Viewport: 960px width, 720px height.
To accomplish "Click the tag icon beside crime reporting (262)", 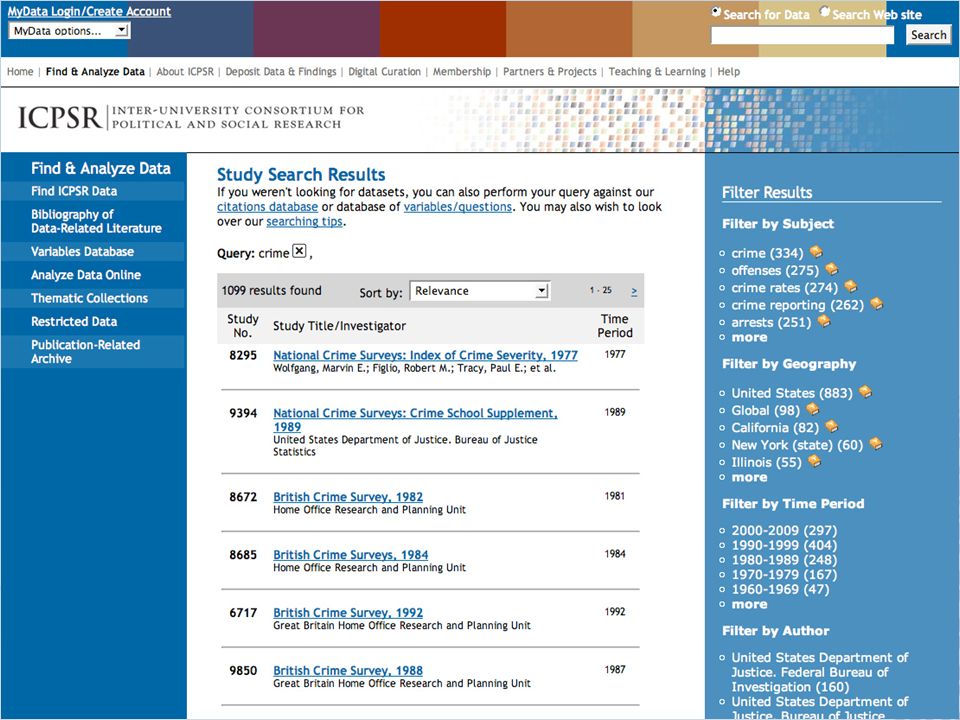I will click(x=877, y=303).
